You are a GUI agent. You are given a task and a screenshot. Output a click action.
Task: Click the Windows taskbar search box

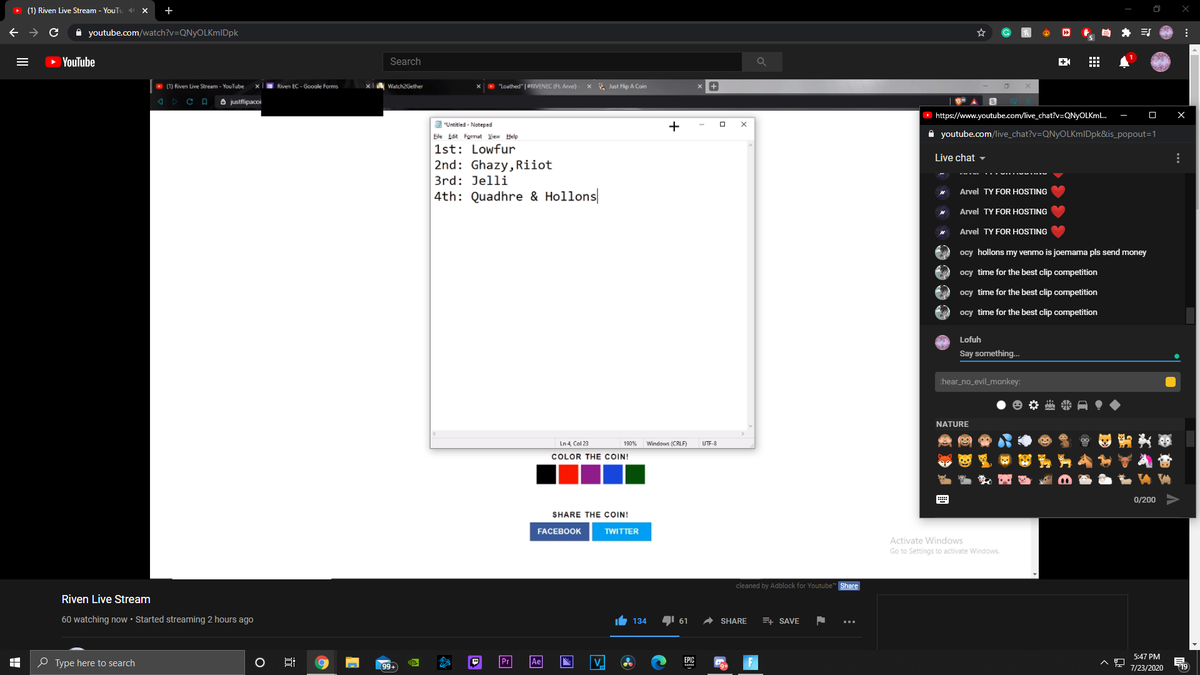click(x=137, y=663)
